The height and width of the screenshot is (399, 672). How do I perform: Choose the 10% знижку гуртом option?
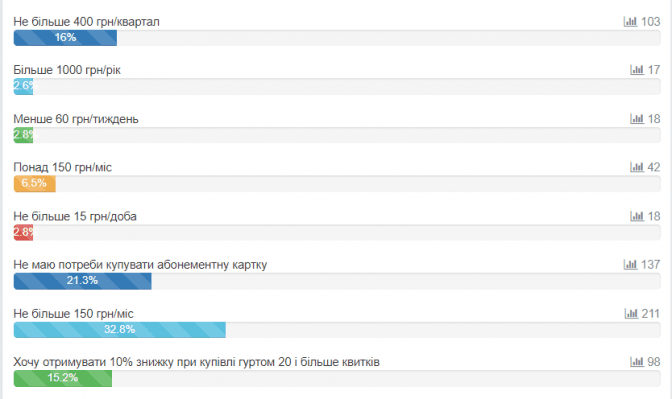[x=196, y=362]
